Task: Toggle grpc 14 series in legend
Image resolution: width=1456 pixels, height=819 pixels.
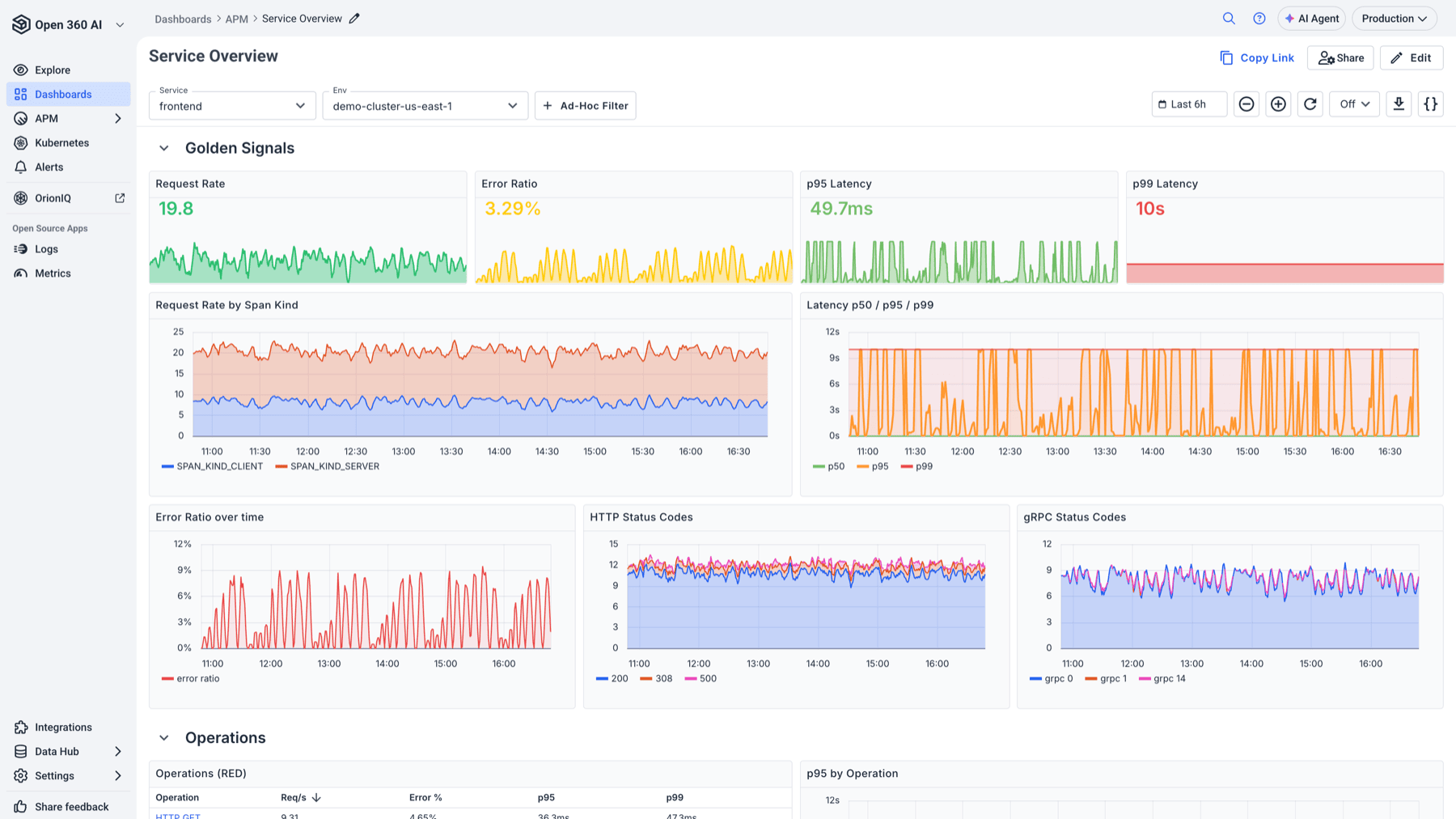Action: [1162, 679]
